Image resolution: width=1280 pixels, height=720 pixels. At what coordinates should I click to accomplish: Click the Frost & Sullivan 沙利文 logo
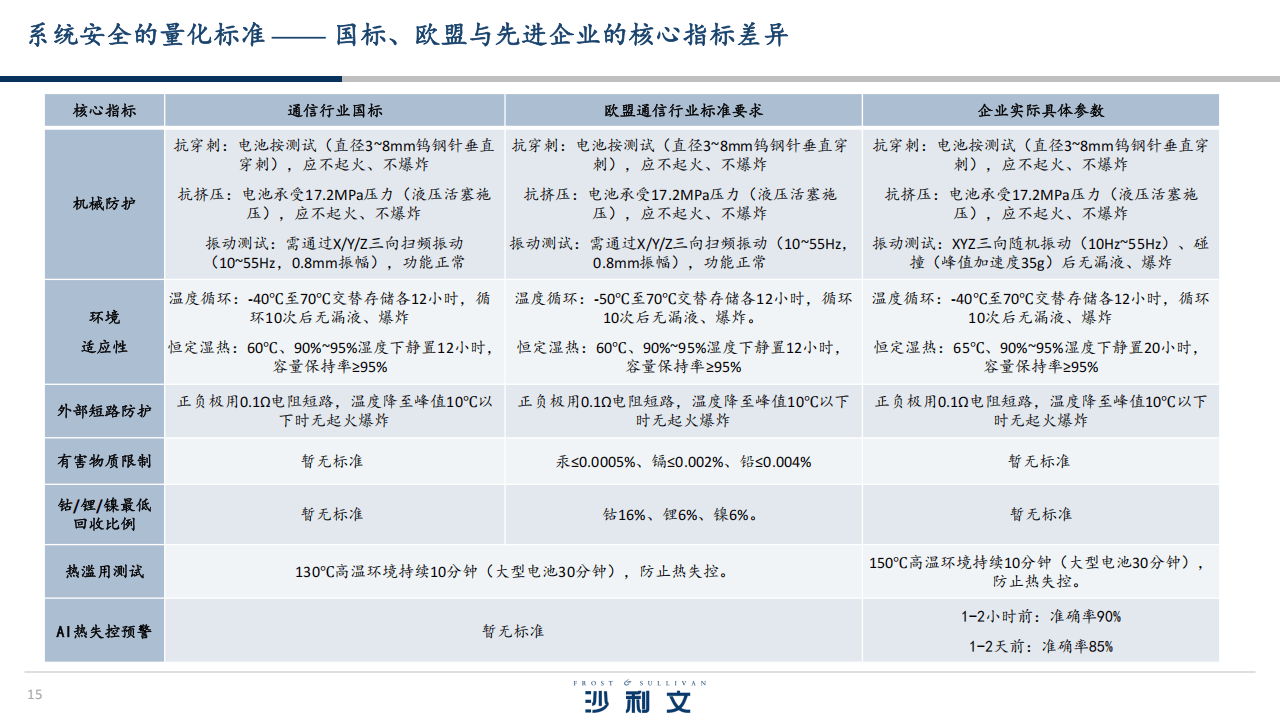pyautogui.click(x=639, y=697)
